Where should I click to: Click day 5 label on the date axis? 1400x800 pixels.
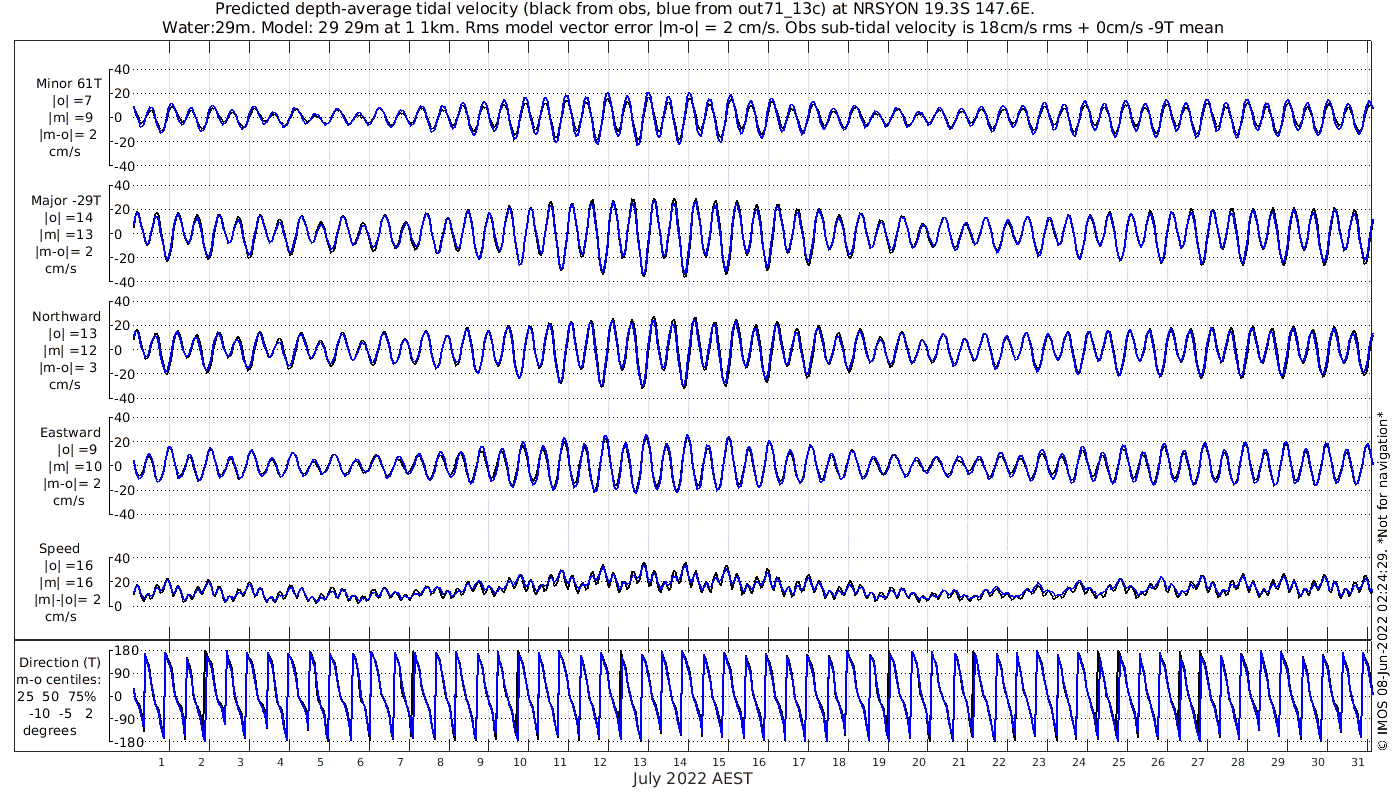point(320,762)
